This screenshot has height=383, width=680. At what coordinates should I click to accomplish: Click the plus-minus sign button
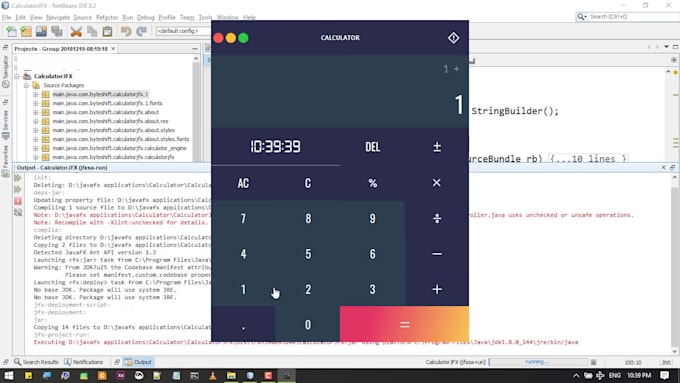pos(437,147)
